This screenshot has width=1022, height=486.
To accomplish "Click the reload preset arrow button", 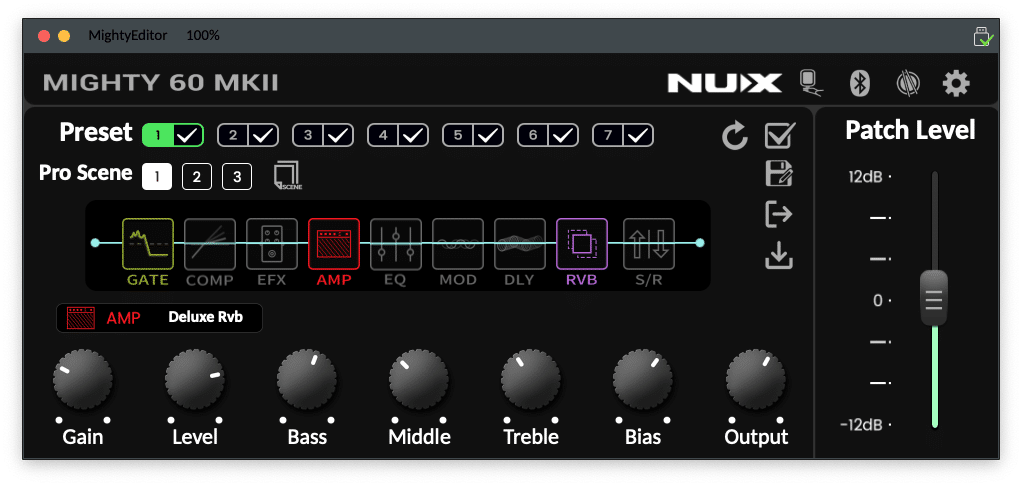I will coord(735,137).
